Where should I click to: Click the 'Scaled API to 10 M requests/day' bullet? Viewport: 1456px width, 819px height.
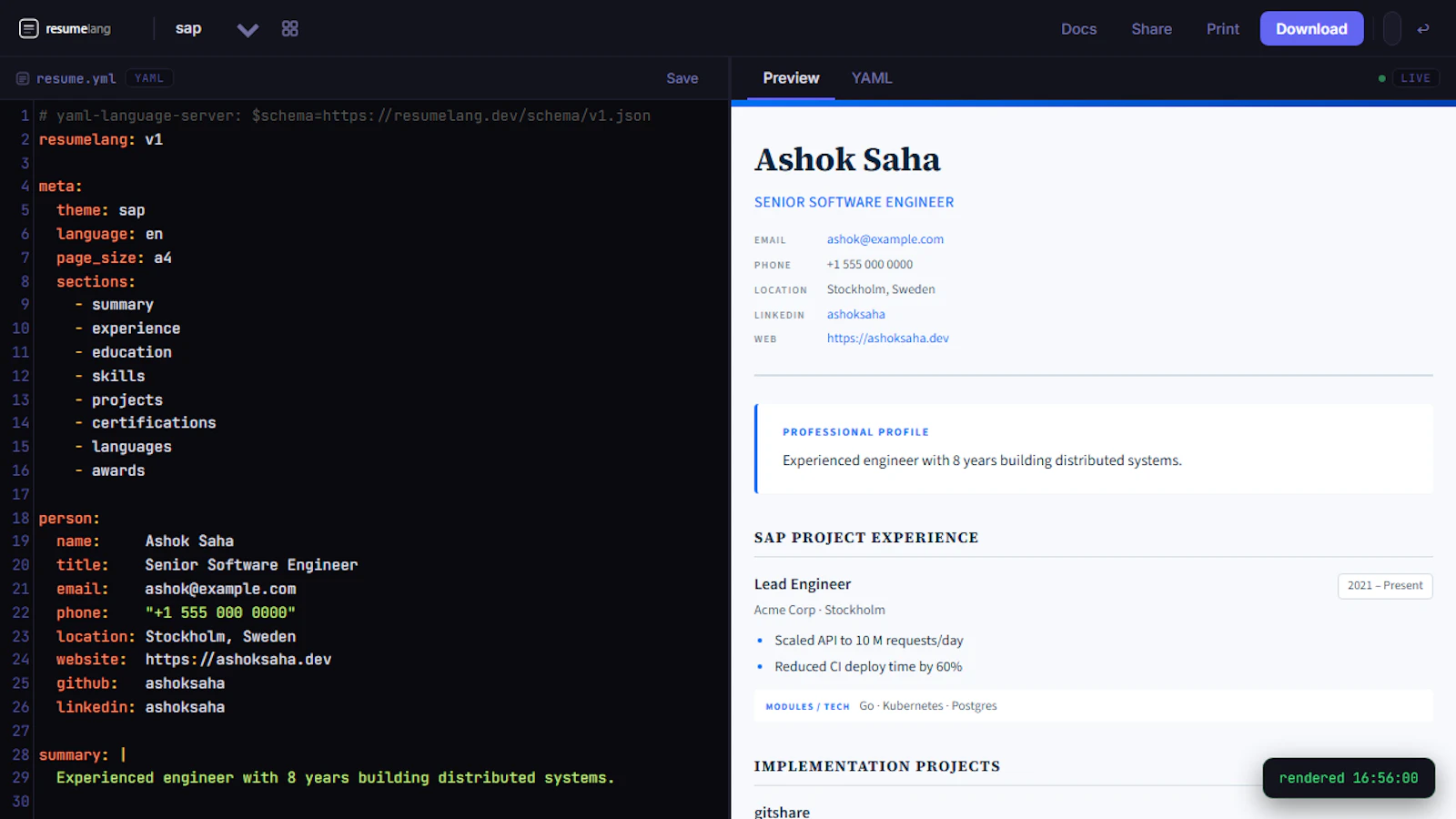(x=868, y=641)
